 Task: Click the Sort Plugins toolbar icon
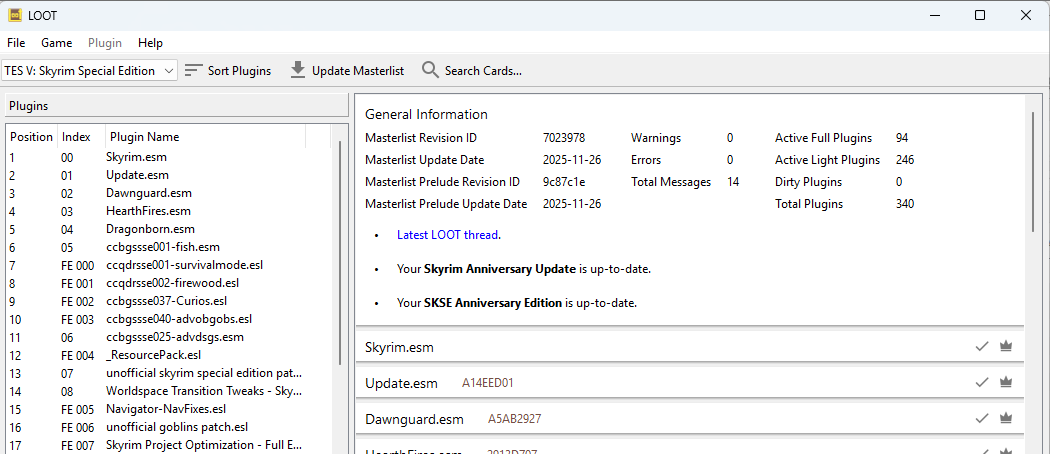pos(194,71)
